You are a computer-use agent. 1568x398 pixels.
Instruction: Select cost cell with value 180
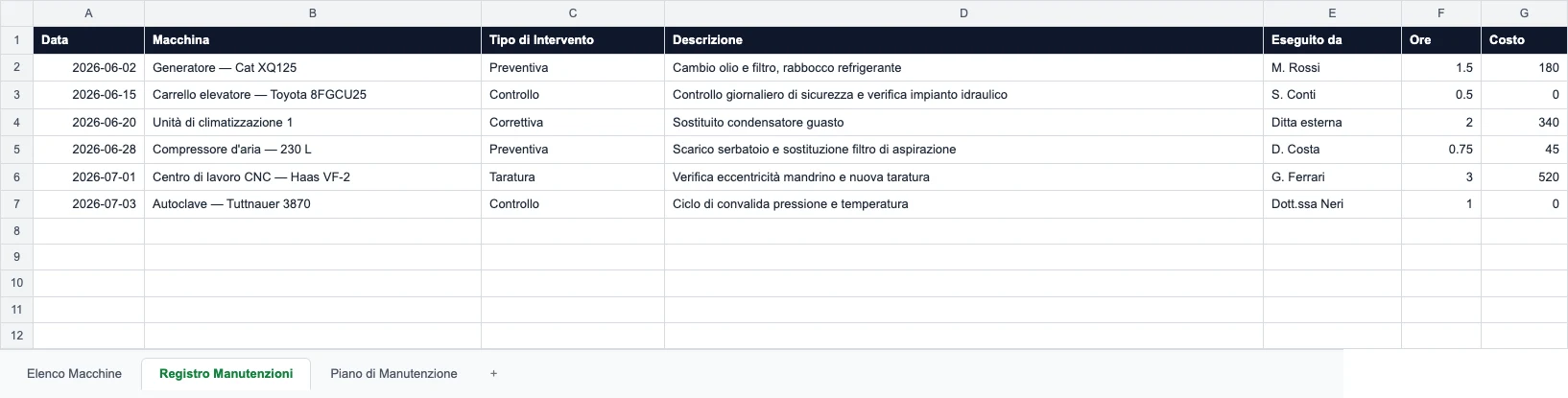1525,68
